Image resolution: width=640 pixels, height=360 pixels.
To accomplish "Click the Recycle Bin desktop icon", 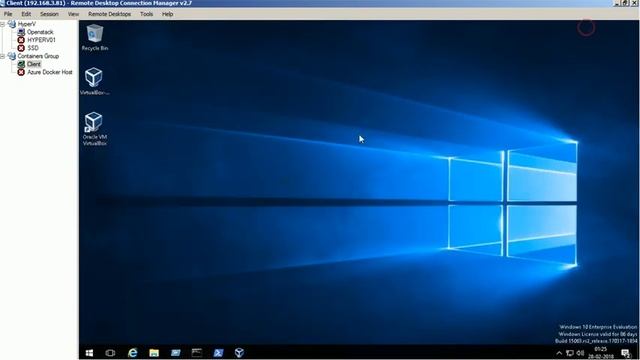I will pos(95,38).
